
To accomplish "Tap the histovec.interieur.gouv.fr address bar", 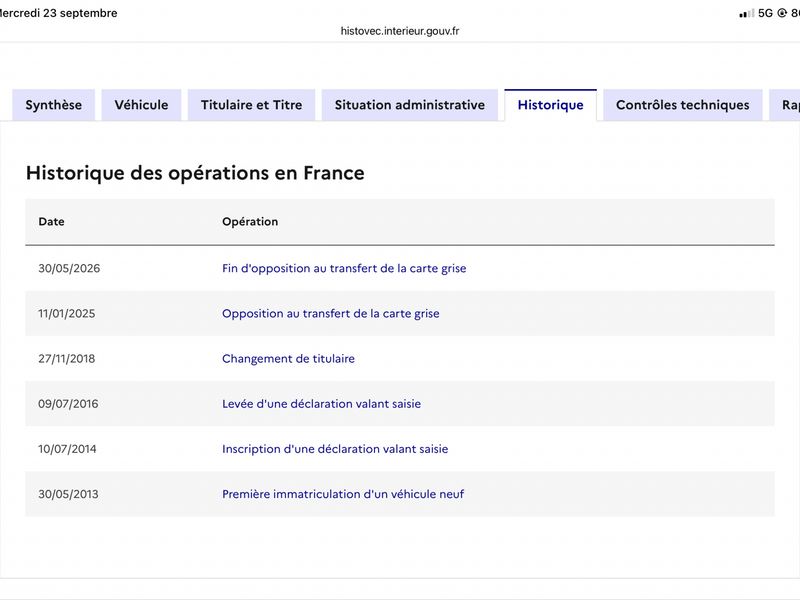I will [400, 31].
